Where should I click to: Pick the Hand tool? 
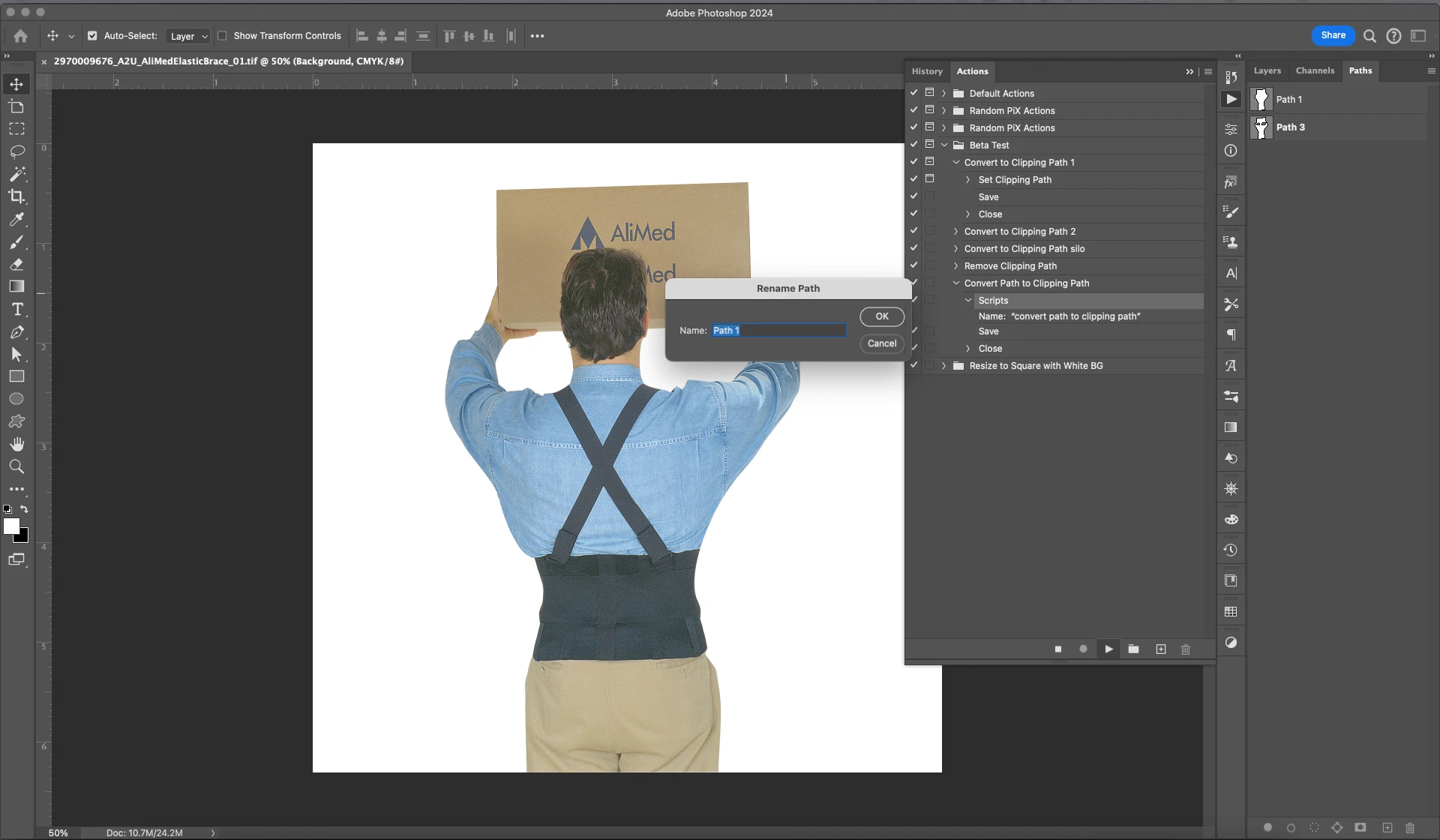coord(16,444)
